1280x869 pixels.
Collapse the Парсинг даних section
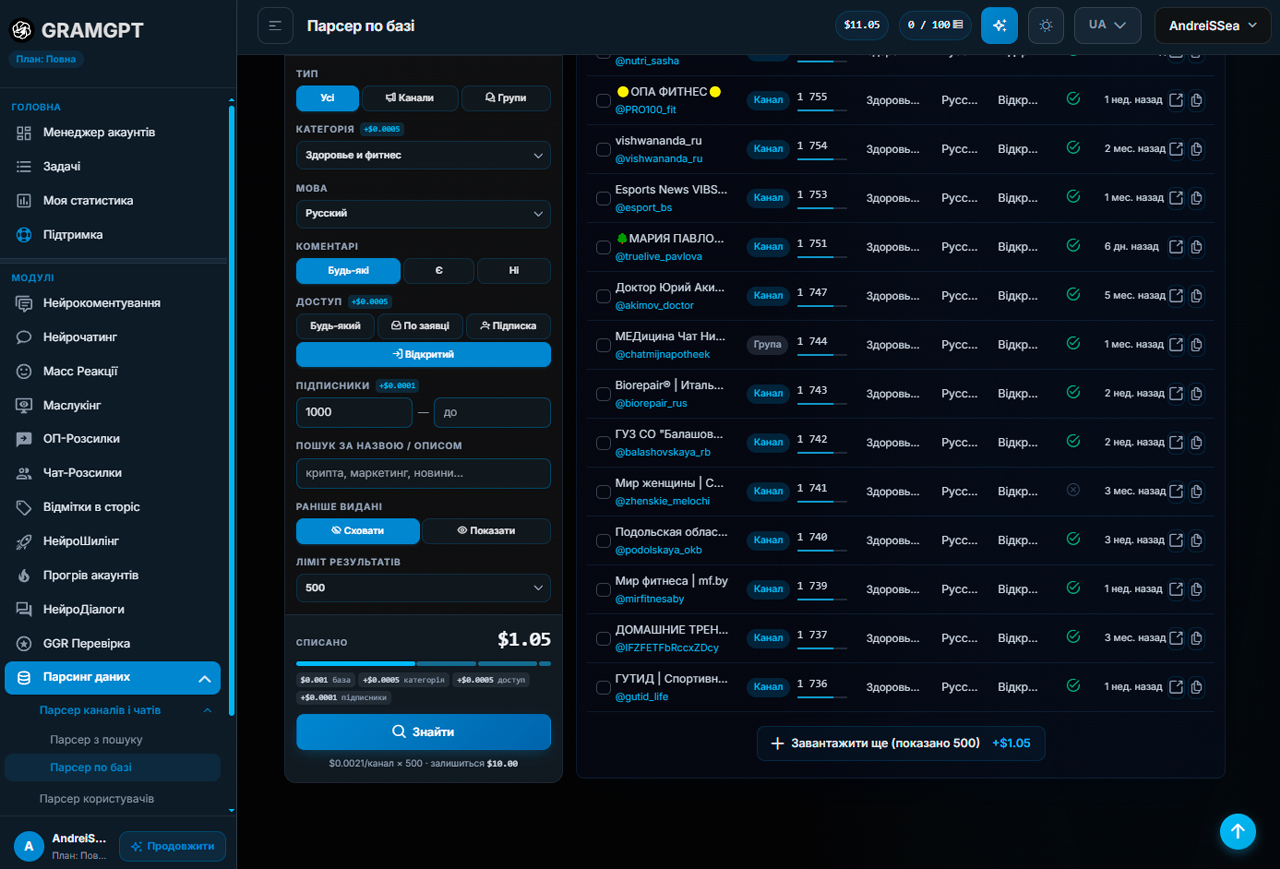(113, 677)
